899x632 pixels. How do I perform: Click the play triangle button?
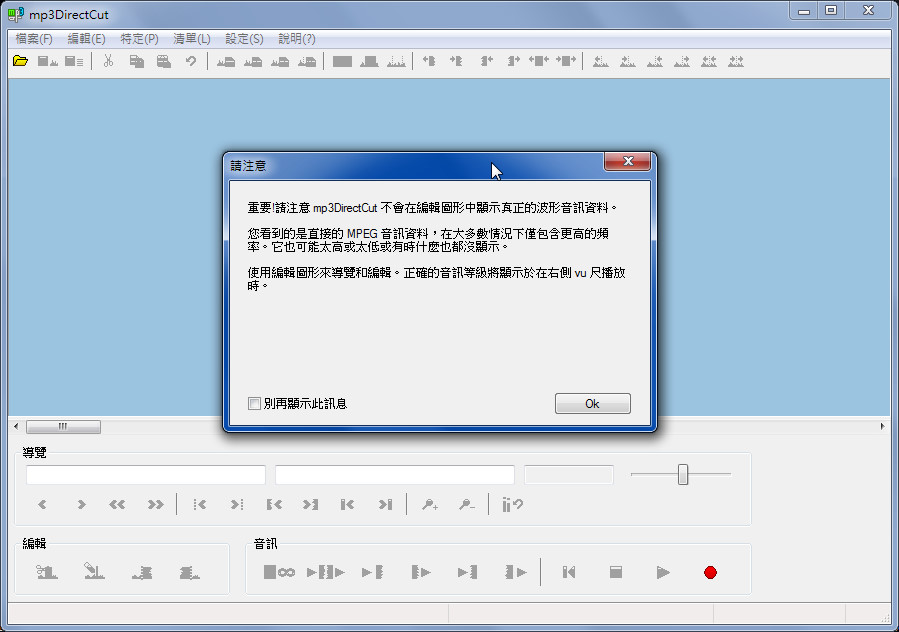click(x=663, y=572)
